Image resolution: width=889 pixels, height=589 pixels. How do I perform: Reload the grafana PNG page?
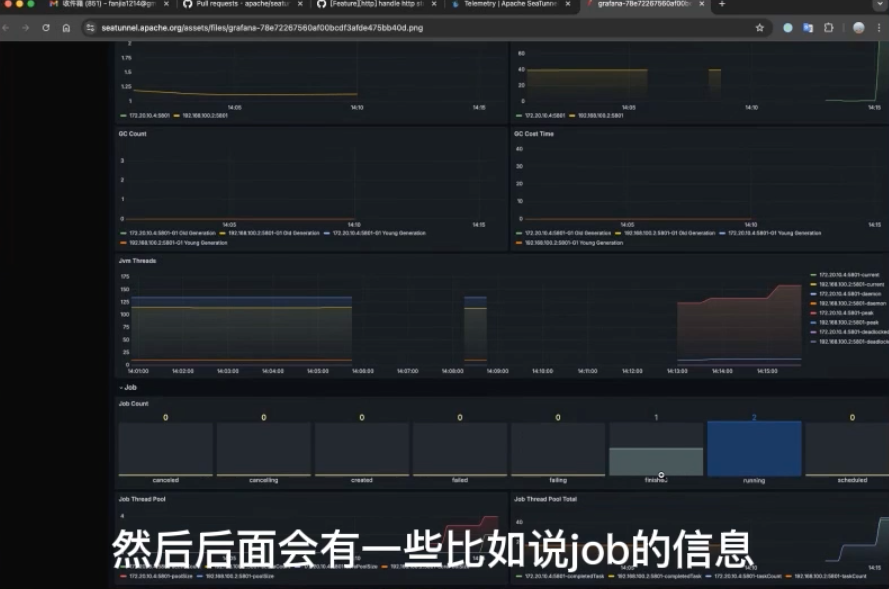[x=46, y=28]
